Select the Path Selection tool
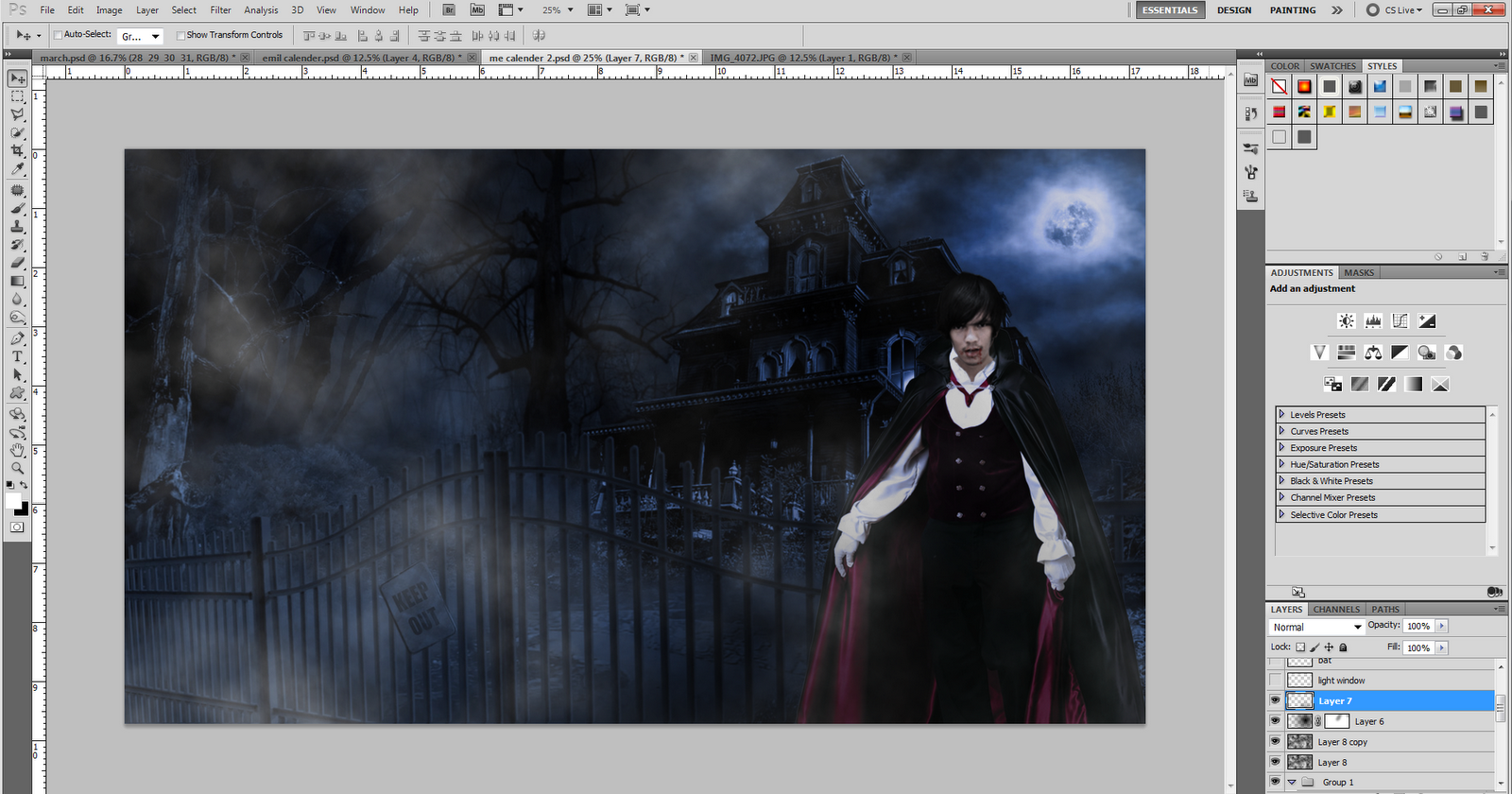 tap(17, 375)
